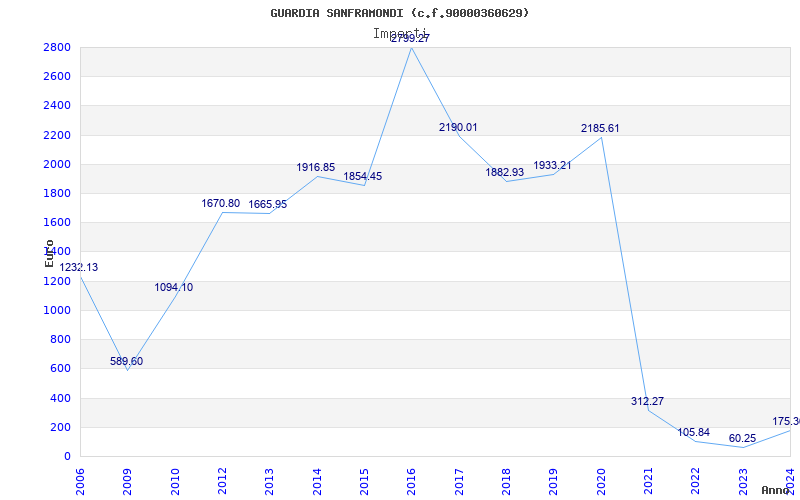Select x-axis year 2017
Screen dimensions: 800x500
click(x=459, y=482)
